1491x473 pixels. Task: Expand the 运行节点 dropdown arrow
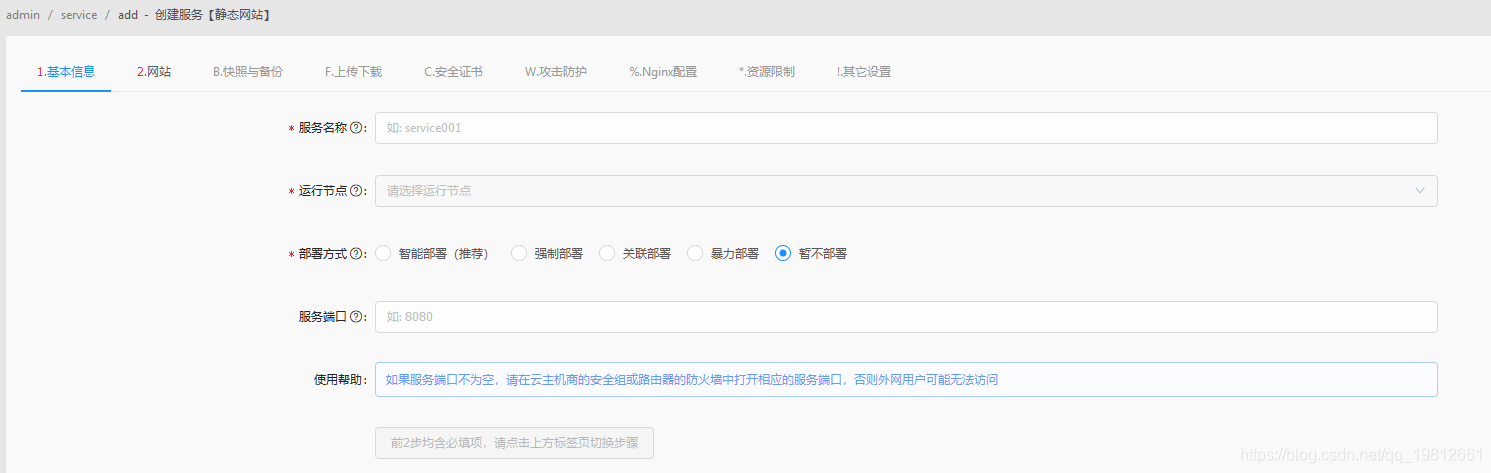pyautogui.click(x=1420, y=191)
